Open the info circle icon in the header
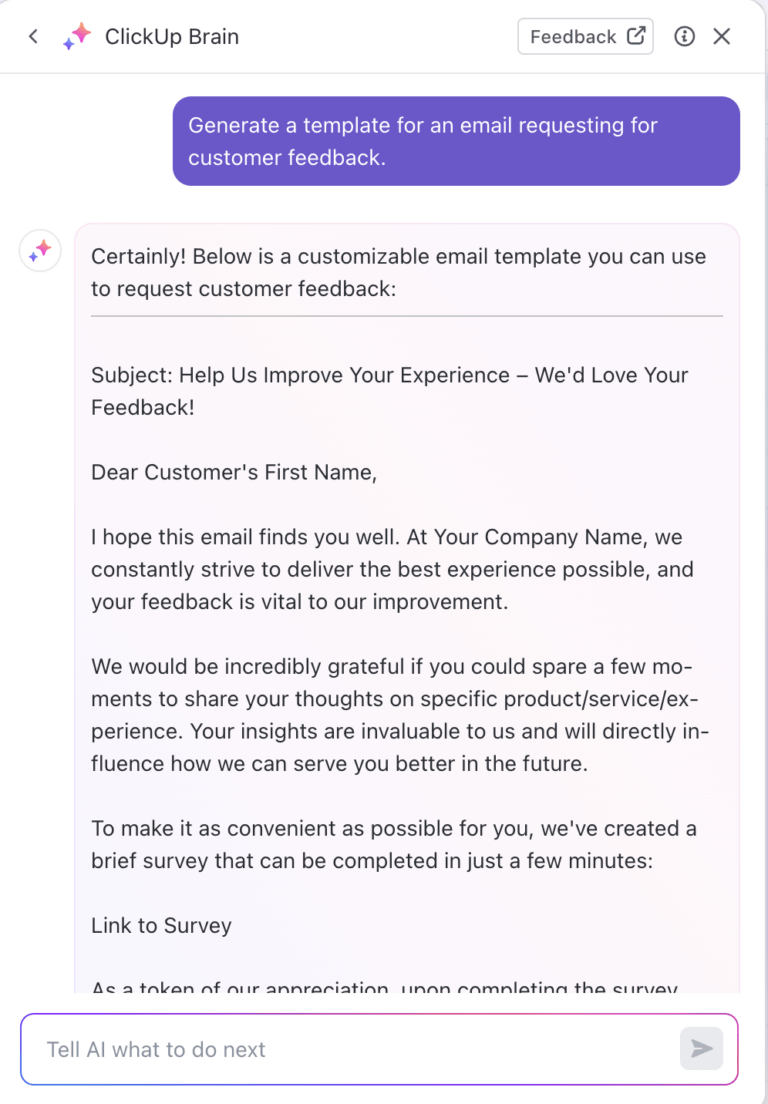The width and height of the screenshot is (768, 1104). [x=684, y=36]
